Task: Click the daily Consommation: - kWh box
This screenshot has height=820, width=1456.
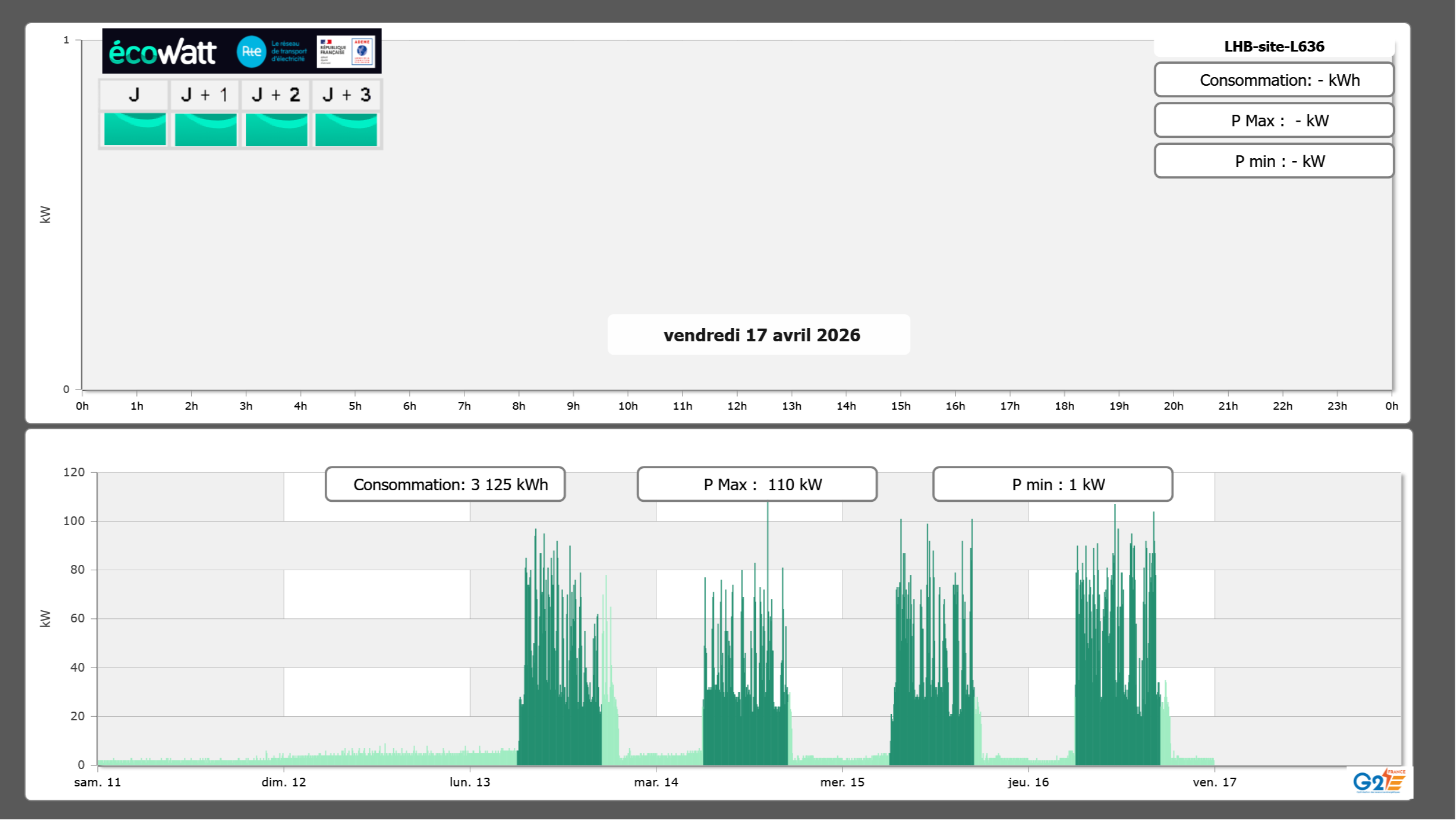Action: click(x=1274, y=80)
